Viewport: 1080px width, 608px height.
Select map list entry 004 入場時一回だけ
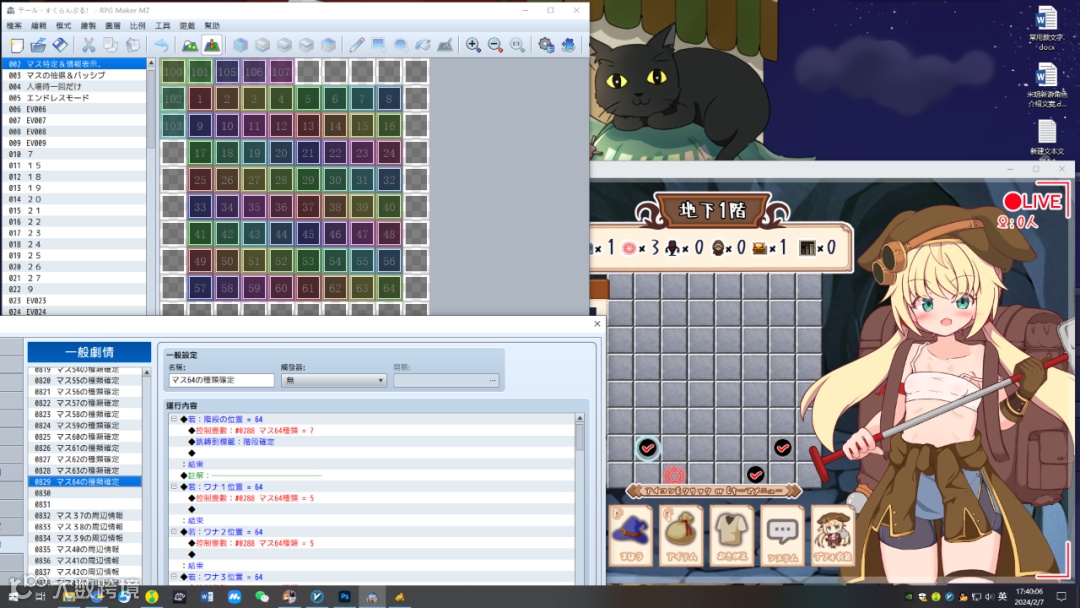[x=74, y=86]
